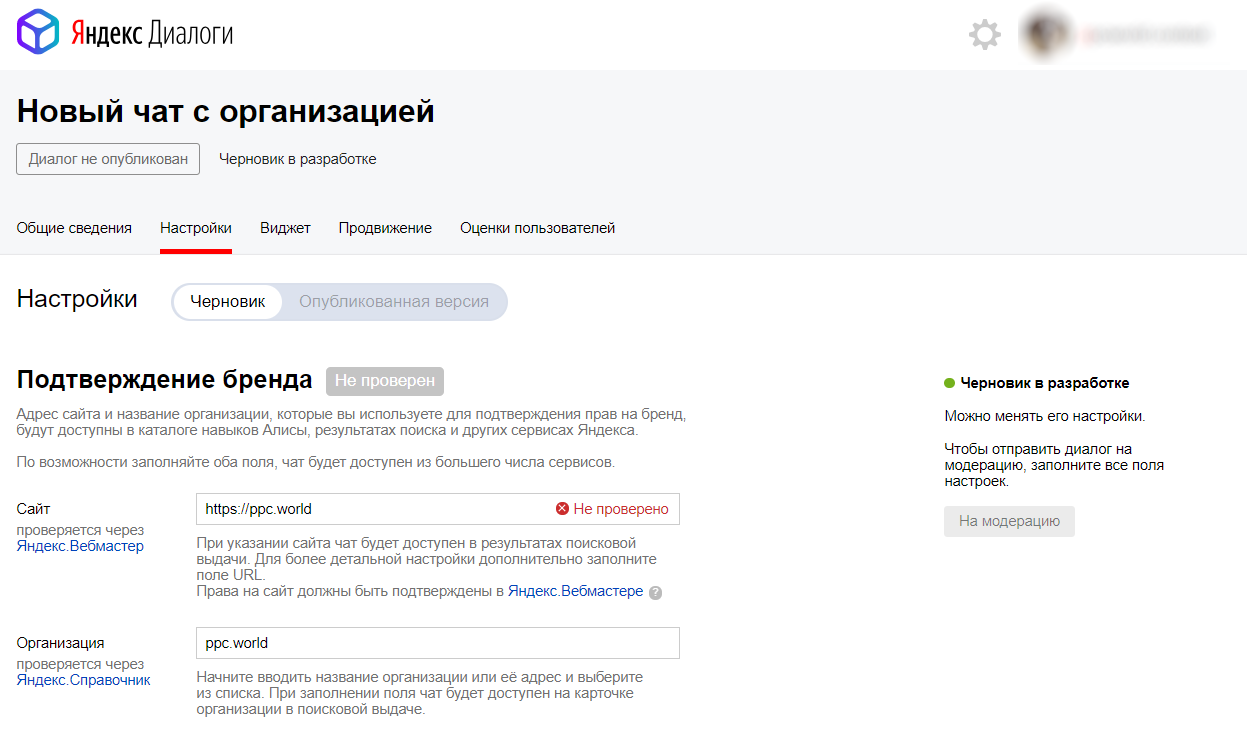This screenshot has width=1247, height=734.
Task: Open the 'Оценки пользователей' tab
Action: click(x=537, y=228)
